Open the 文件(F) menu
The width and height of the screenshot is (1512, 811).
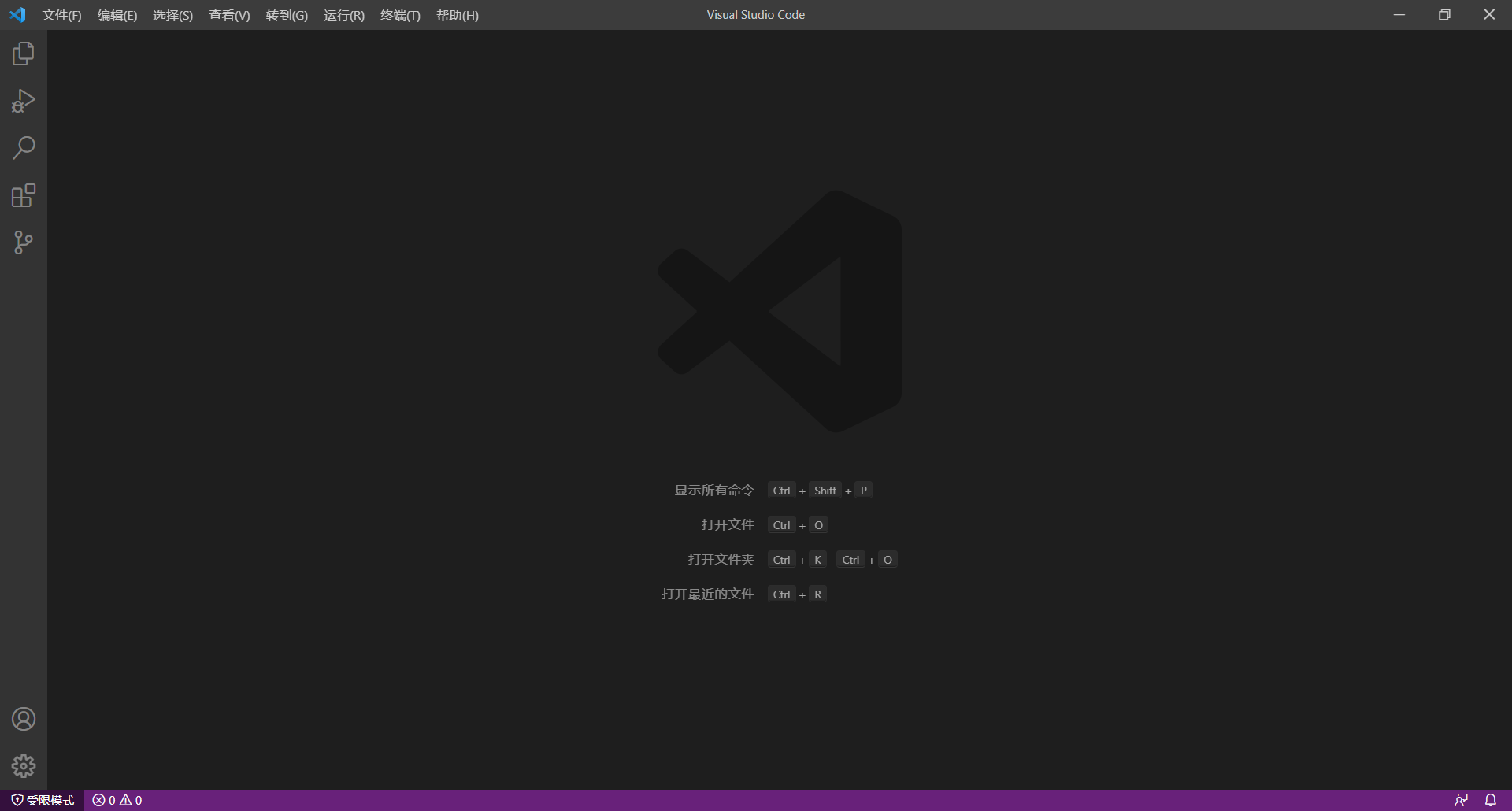[61, 15]
